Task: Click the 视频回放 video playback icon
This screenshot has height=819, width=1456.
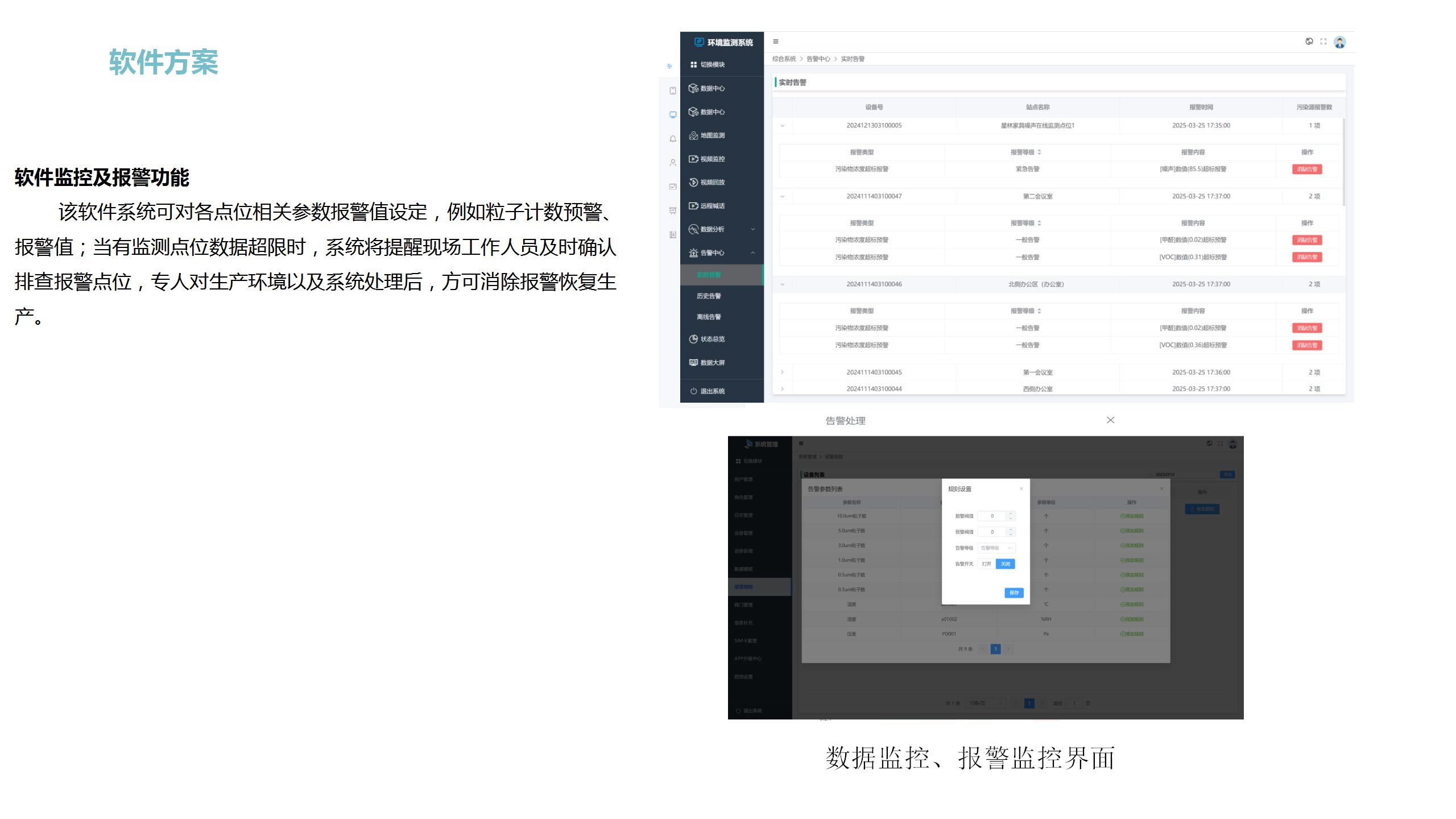Action: tap(693, 182)
